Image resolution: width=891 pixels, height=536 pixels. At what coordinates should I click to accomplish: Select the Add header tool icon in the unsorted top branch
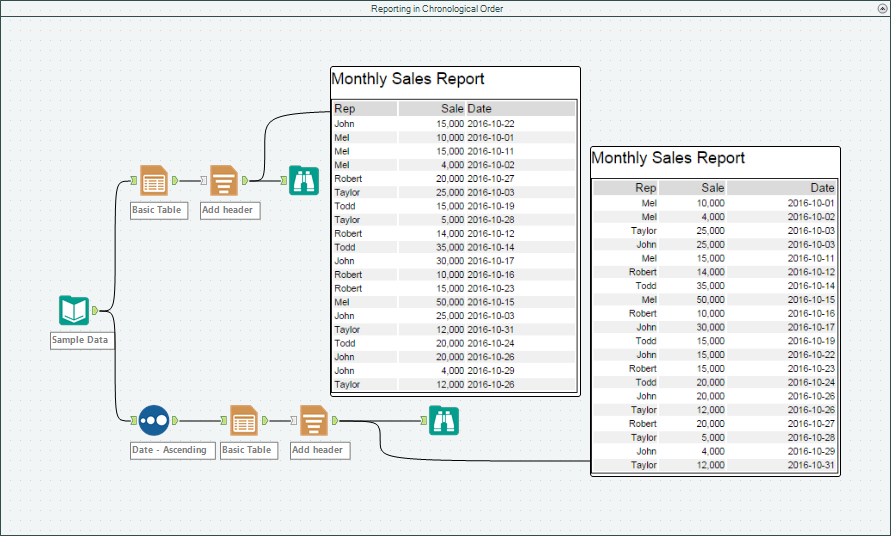223,181
